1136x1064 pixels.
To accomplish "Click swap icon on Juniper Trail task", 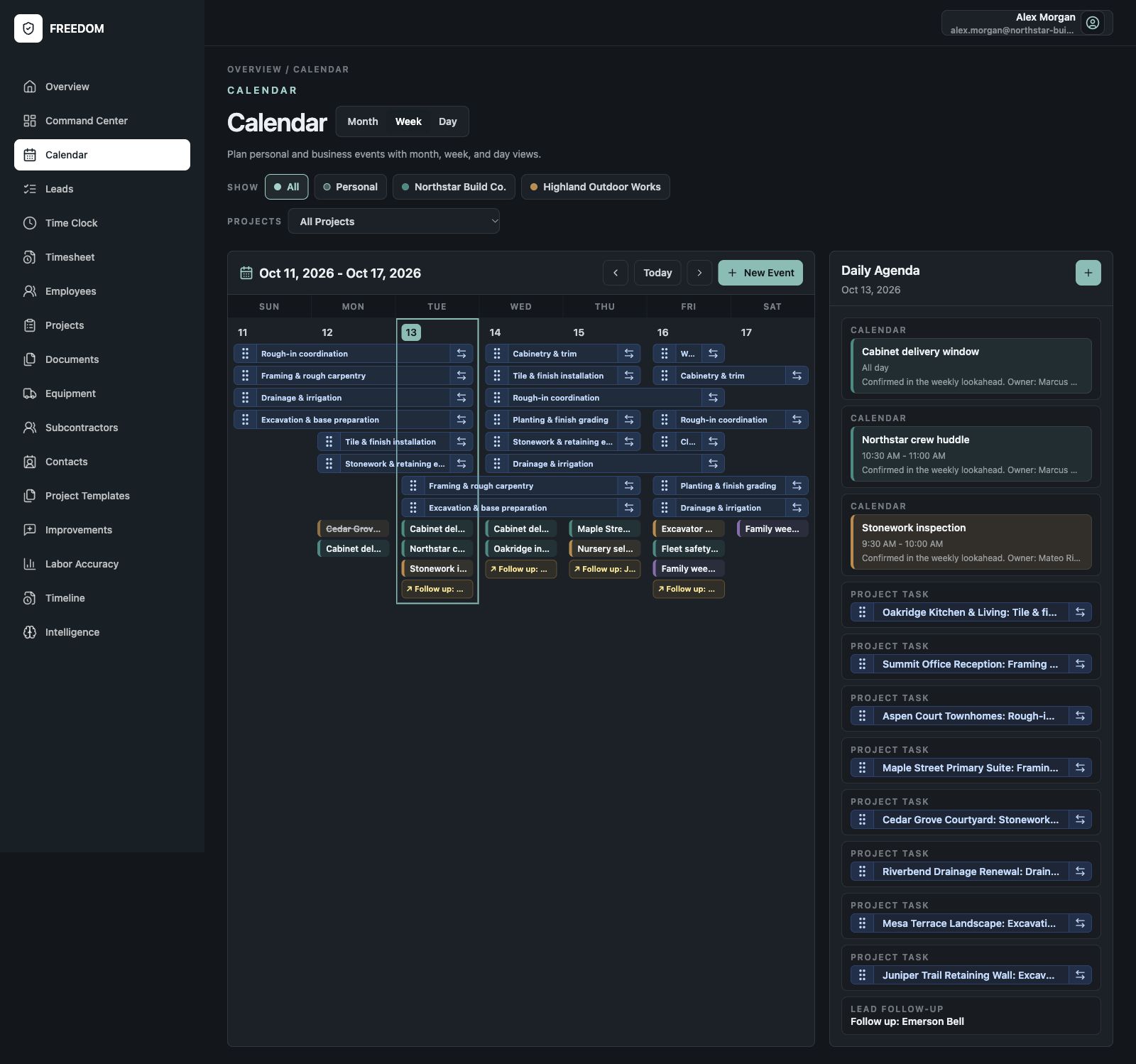I will click(1080, 975).
